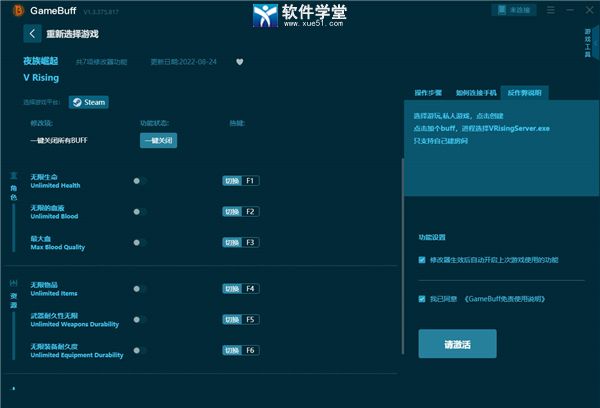Switch to the how to connect phone tab
600x408 pixels.
476,93
